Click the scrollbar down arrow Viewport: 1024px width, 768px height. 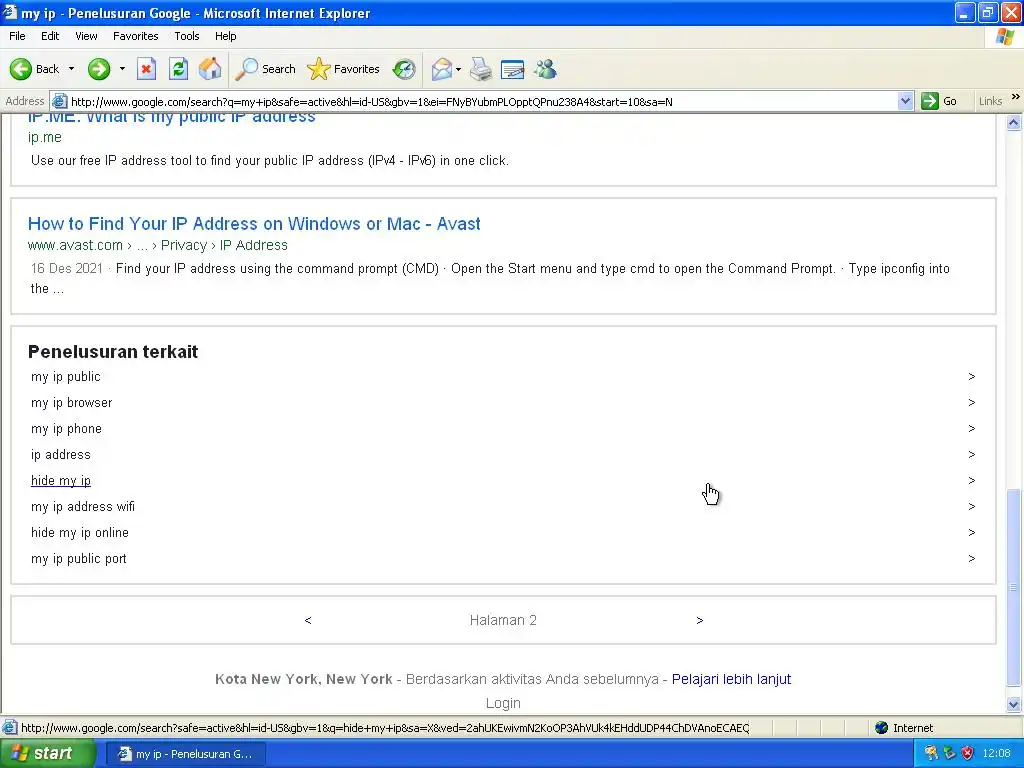[x=1014, y=704]
